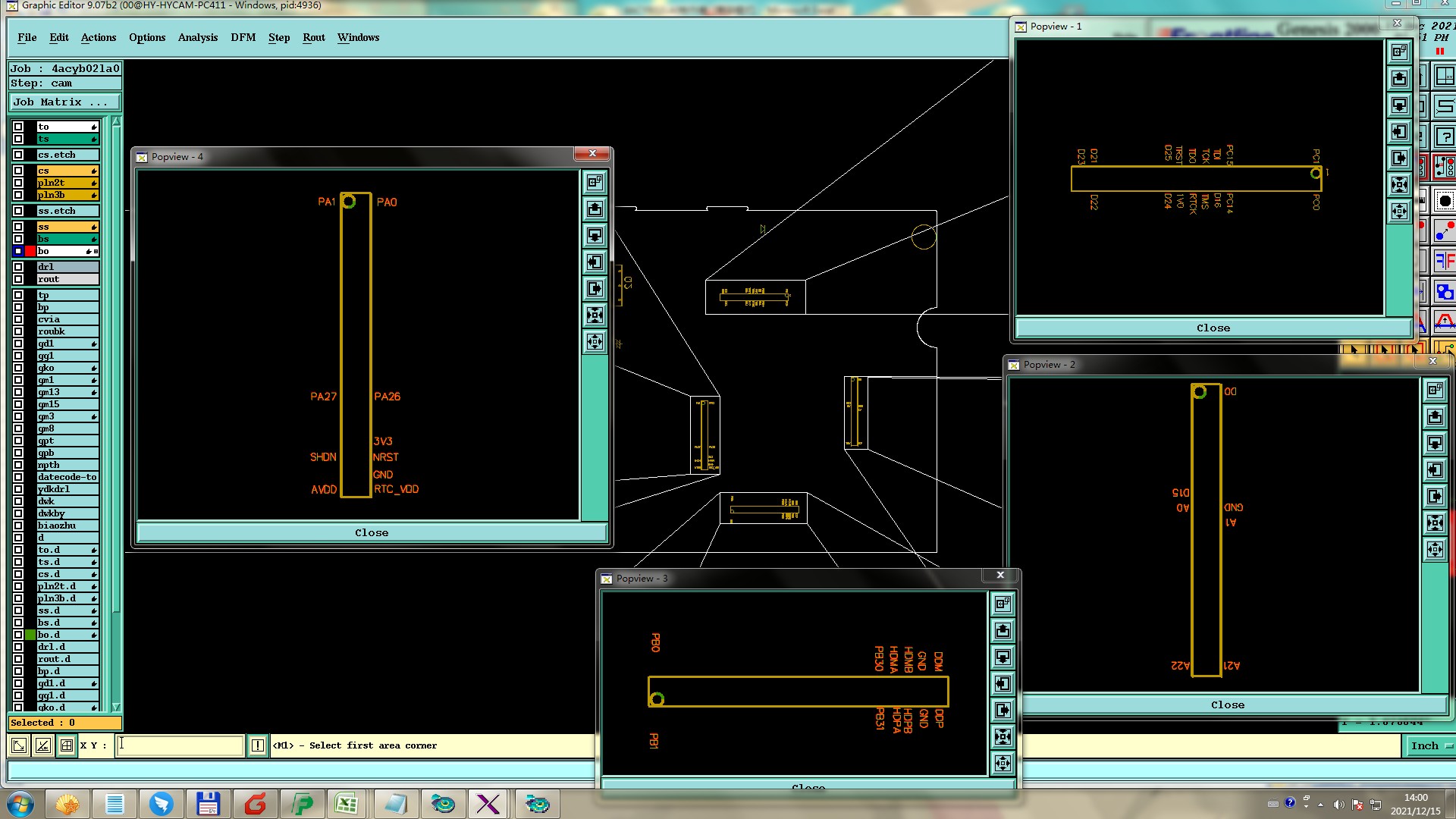1456x819 pixels.
Task: Click top-left icon in Popview 4 sidebar
Action: 595,182
